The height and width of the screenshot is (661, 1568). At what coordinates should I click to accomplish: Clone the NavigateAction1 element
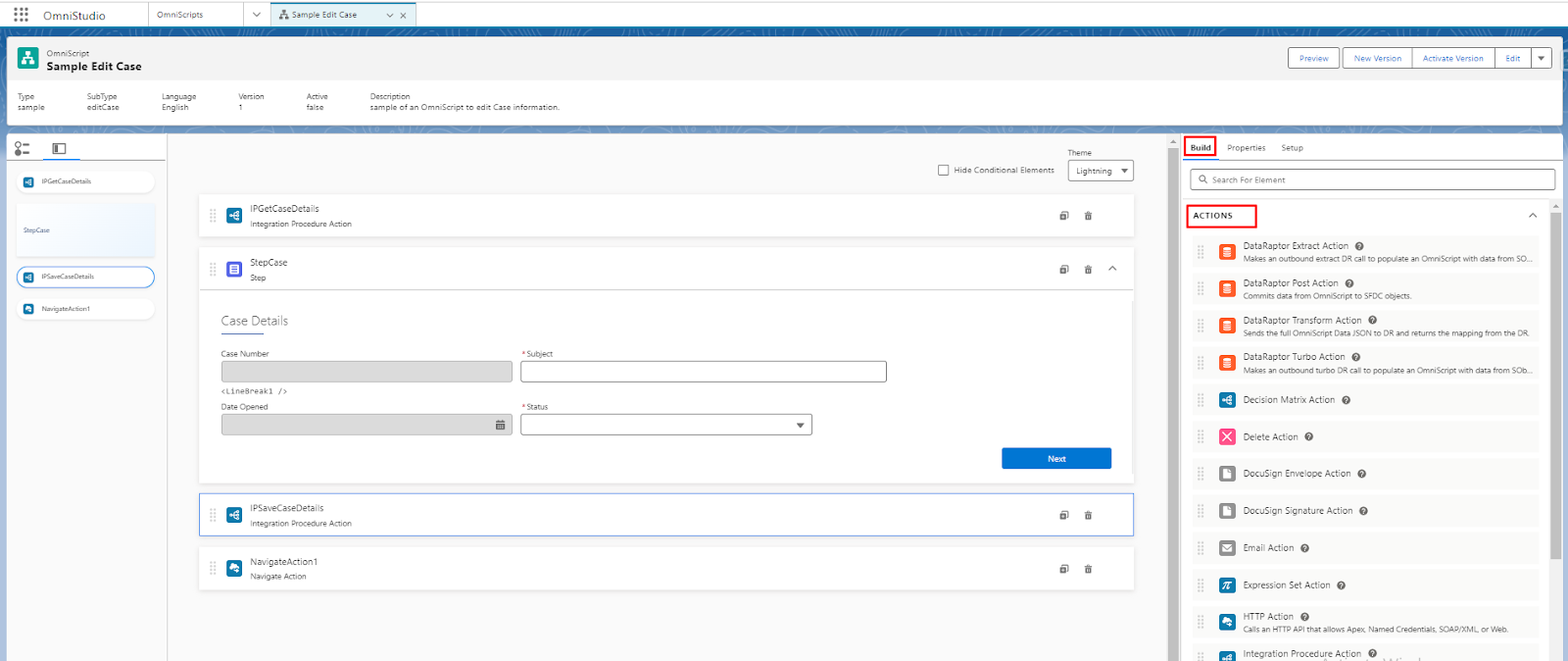1063,569
